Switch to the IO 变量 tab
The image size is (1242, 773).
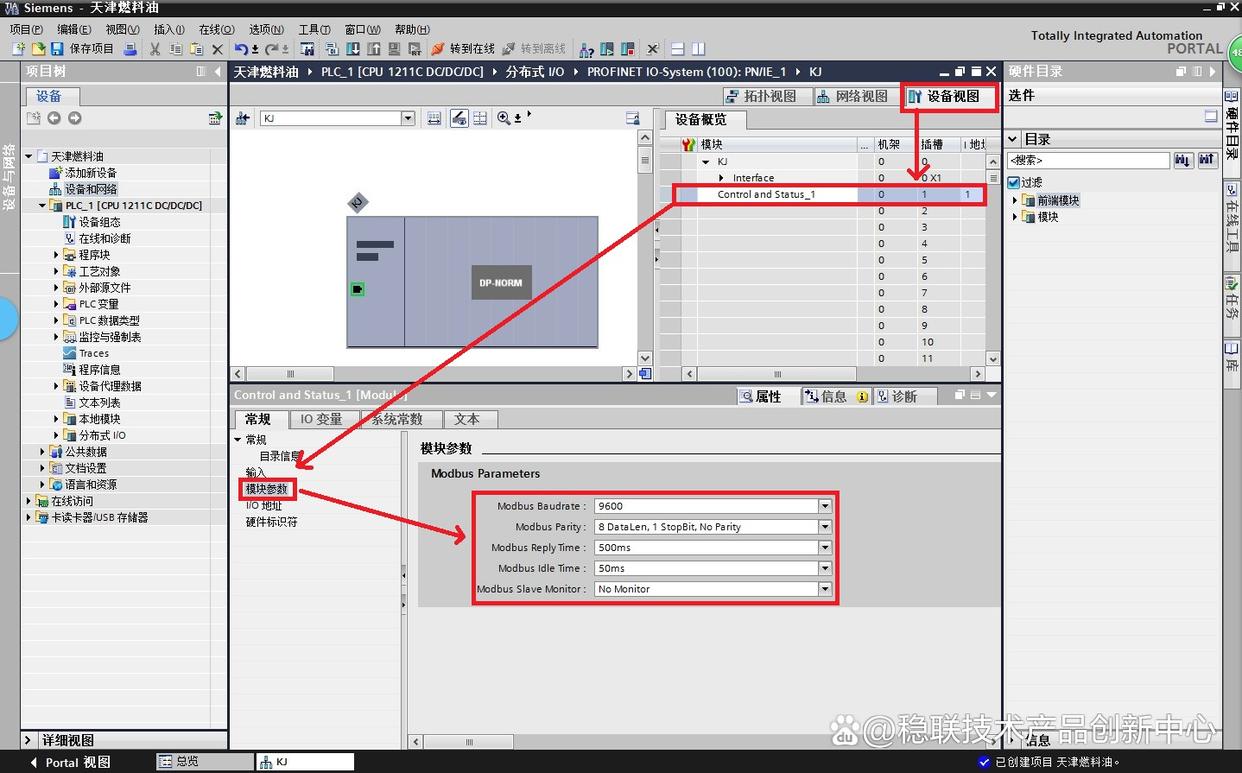pyautogui.click(x=322, y=419)
